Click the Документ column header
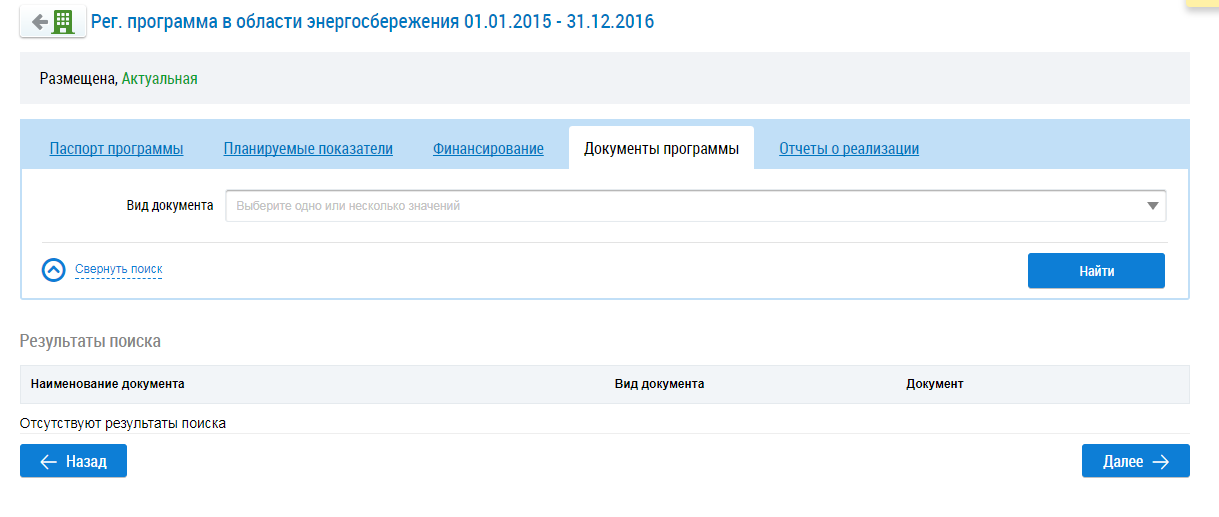The height and width of the screenshot is (517, 1219). coord(934,384)
